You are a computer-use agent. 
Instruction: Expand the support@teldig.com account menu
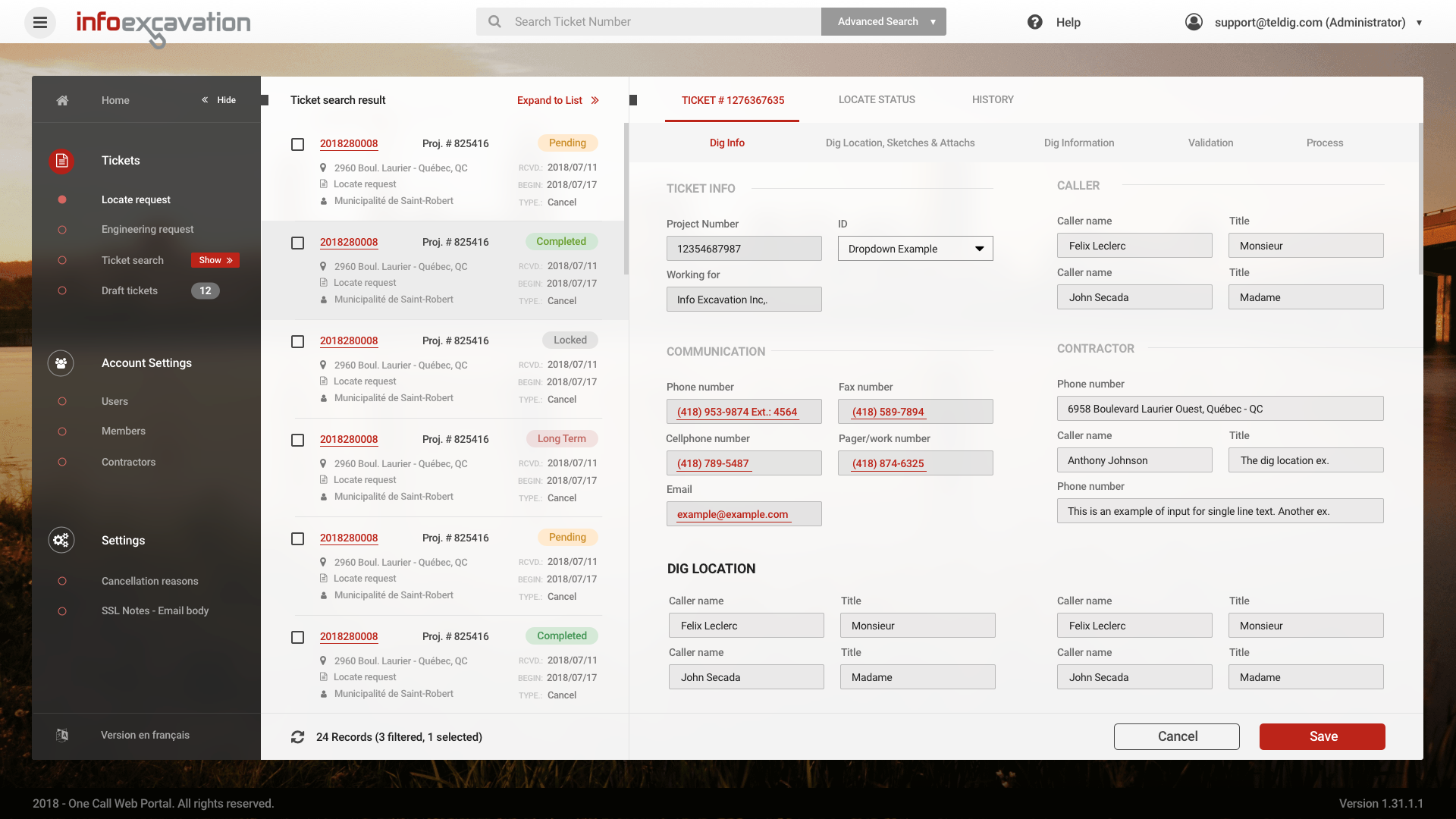click(x=1419, y=23)
